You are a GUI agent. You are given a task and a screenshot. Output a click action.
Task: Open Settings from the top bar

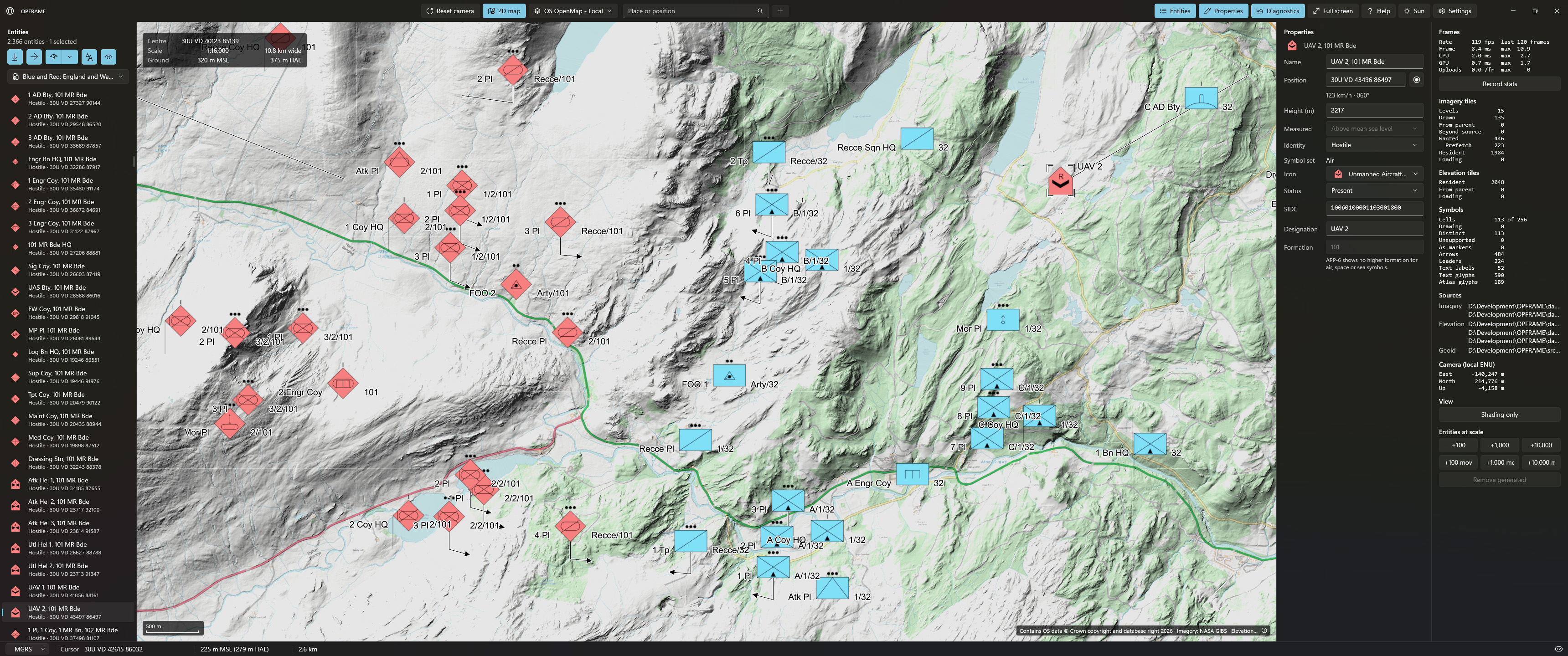coord(1454,11)
